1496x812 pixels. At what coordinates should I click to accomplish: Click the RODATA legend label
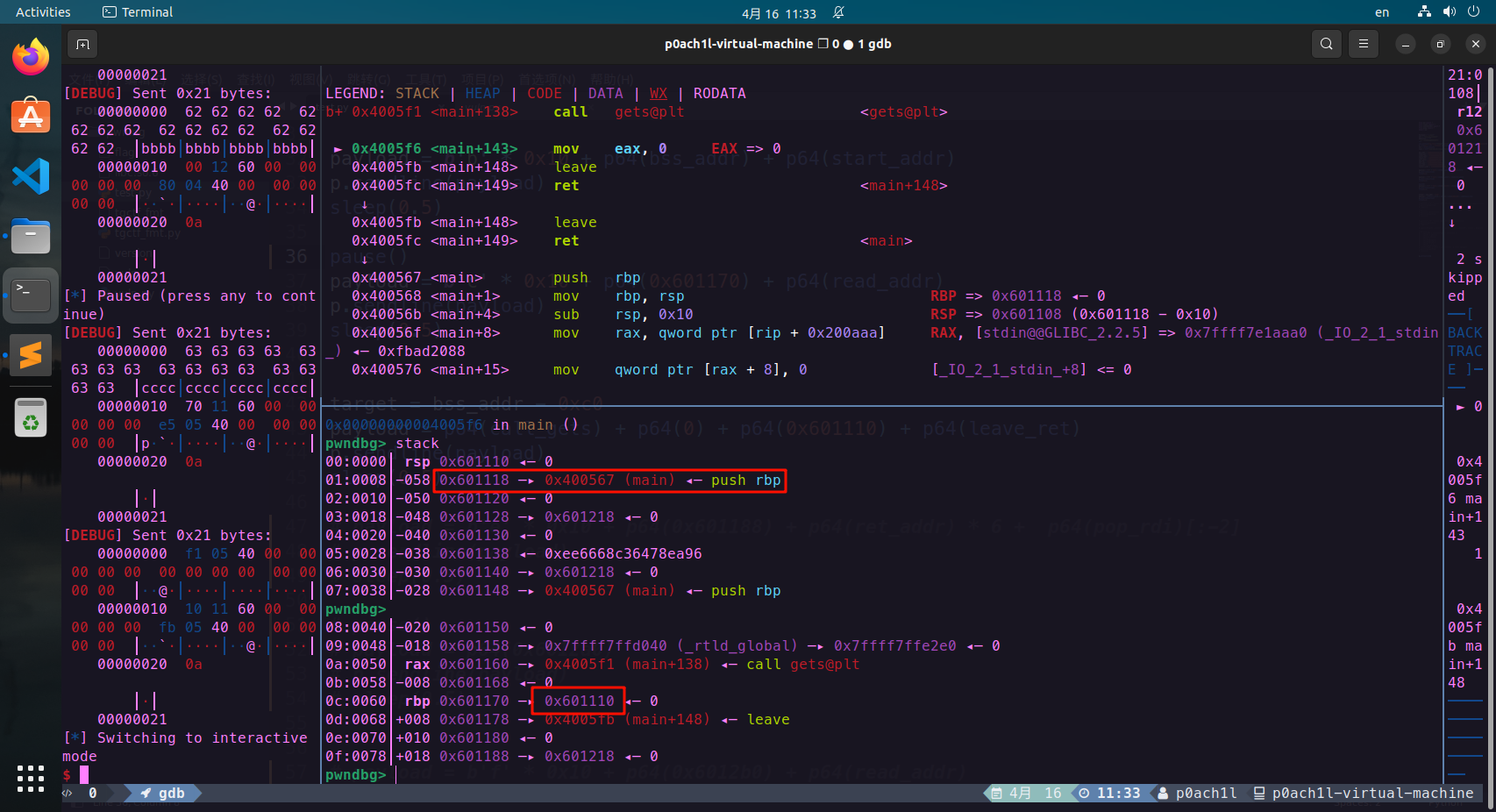coord(719,93)
